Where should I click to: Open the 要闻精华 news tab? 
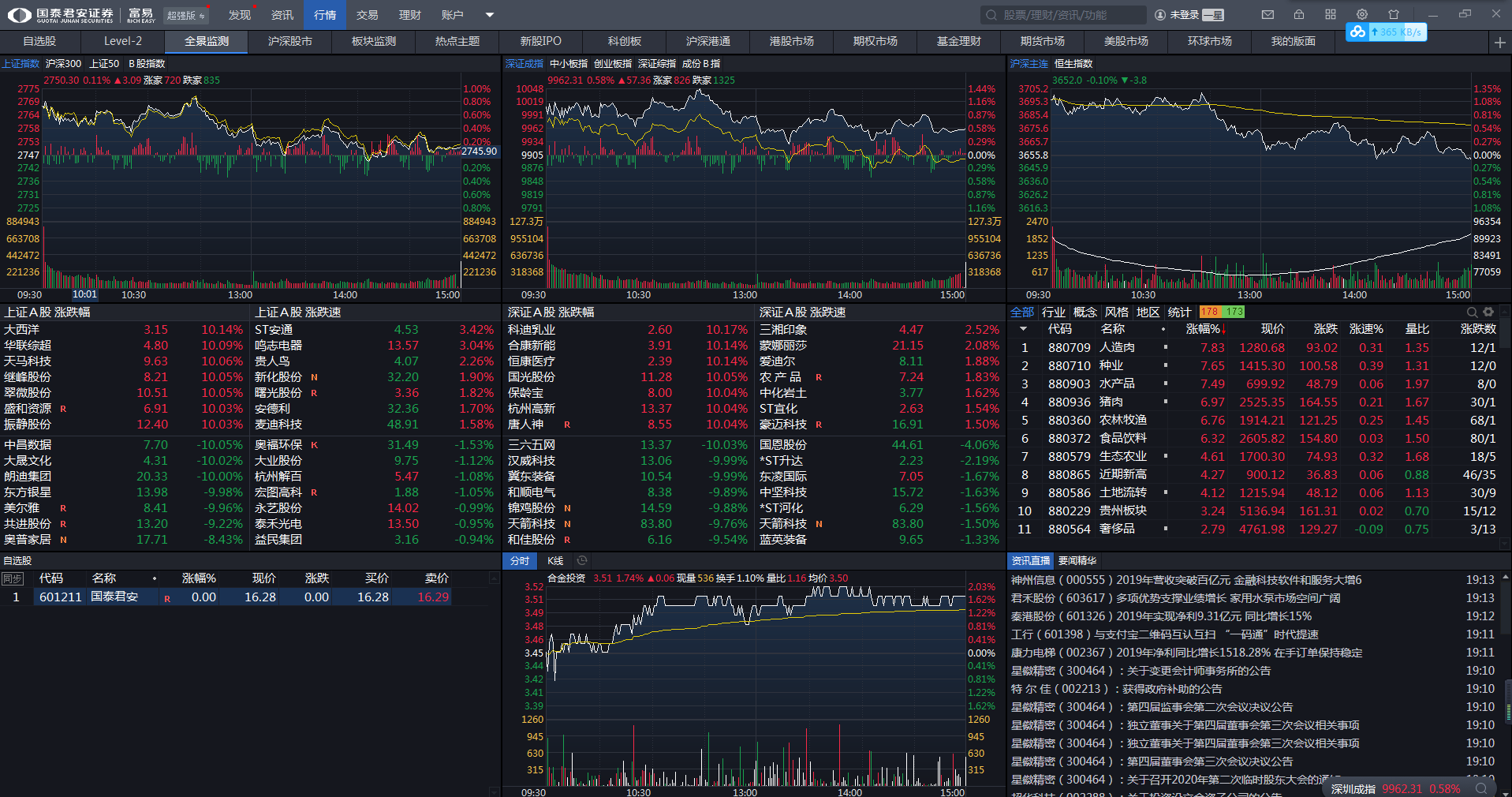point(1077,561)
